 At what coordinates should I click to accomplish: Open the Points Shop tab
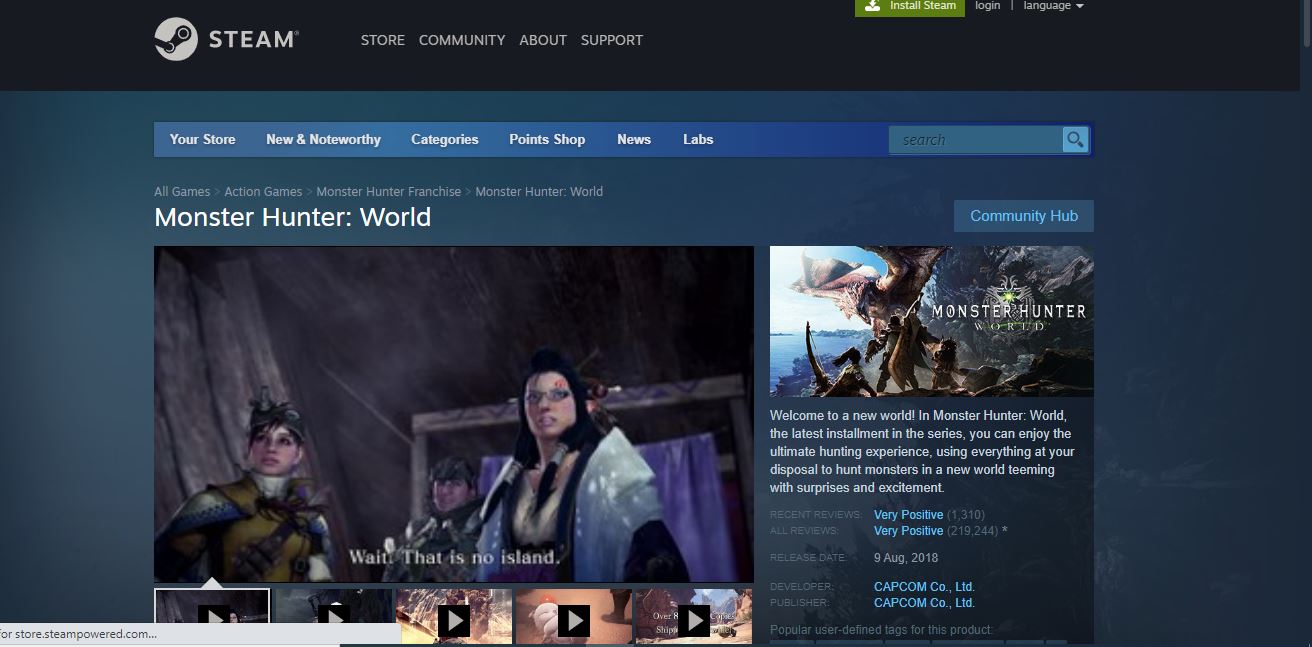tap(547, 140)
